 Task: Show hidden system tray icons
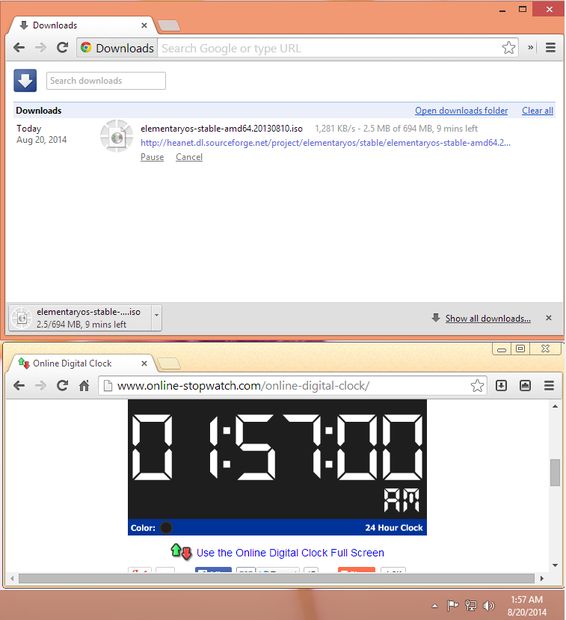pyautogui.click(x=435, y=606)
